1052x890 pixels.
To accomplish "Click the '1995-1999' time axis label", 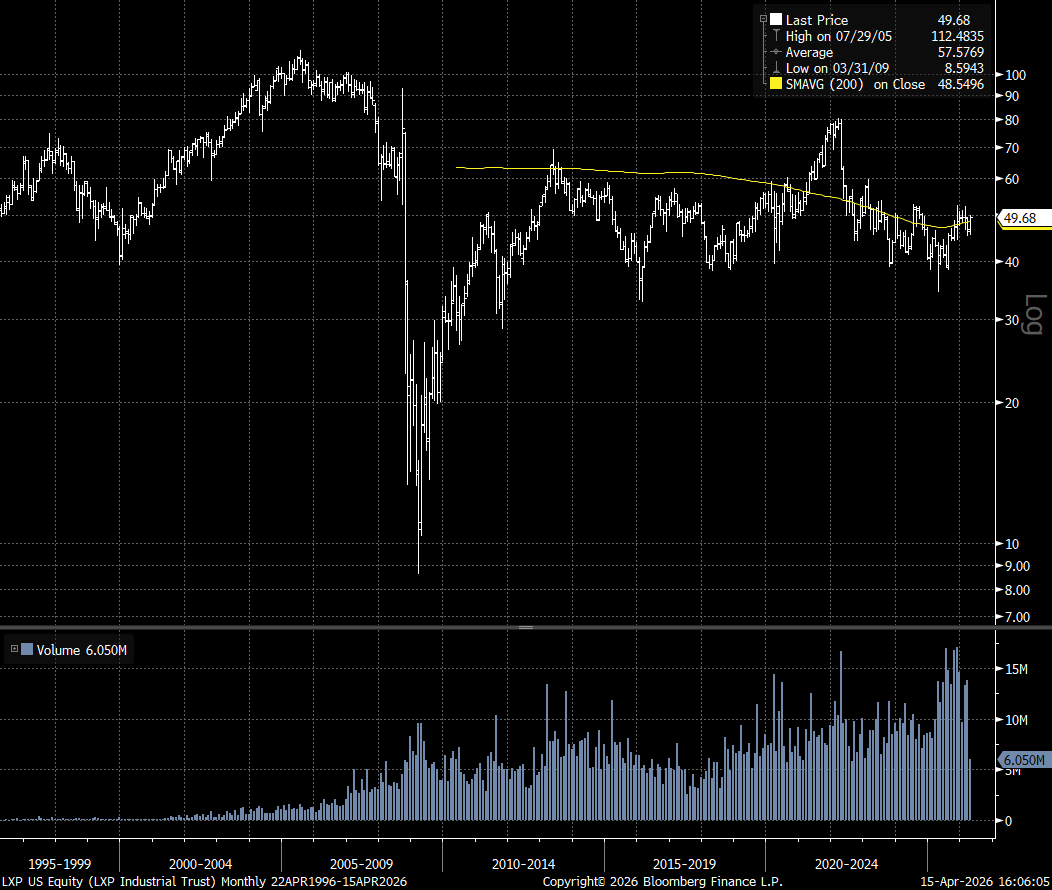I will tap(60, 864).
